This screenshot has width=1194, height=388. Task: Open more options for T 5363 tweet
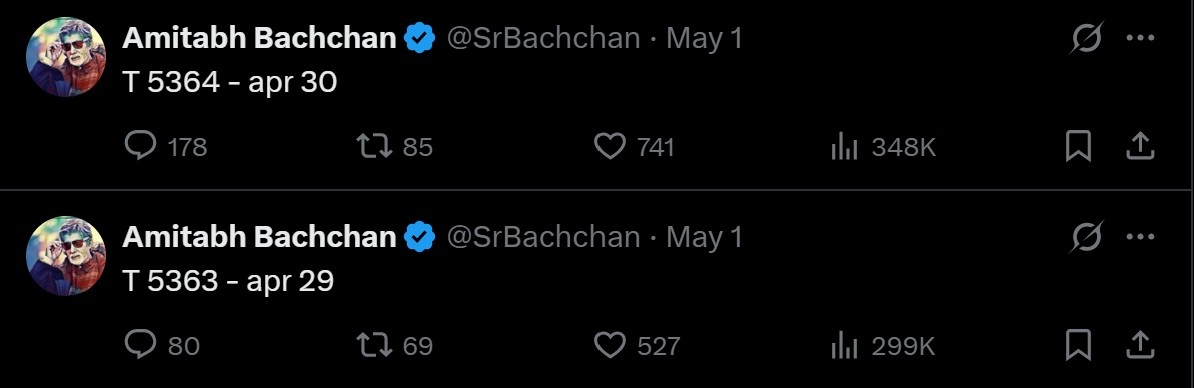point(1140,237)
